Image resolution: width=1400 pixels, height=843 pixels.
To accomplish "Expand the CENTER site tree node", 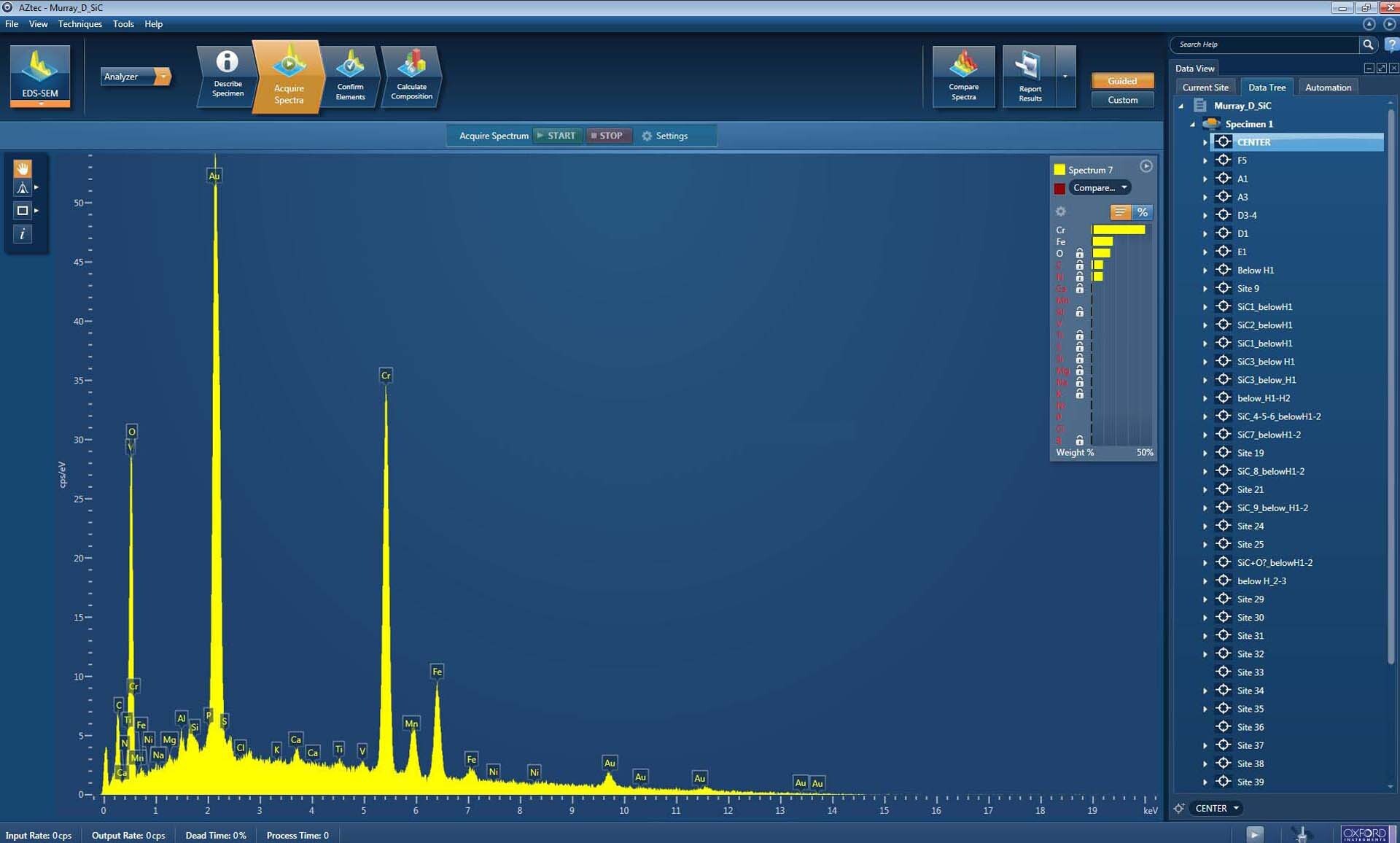I will point(1205,142).
